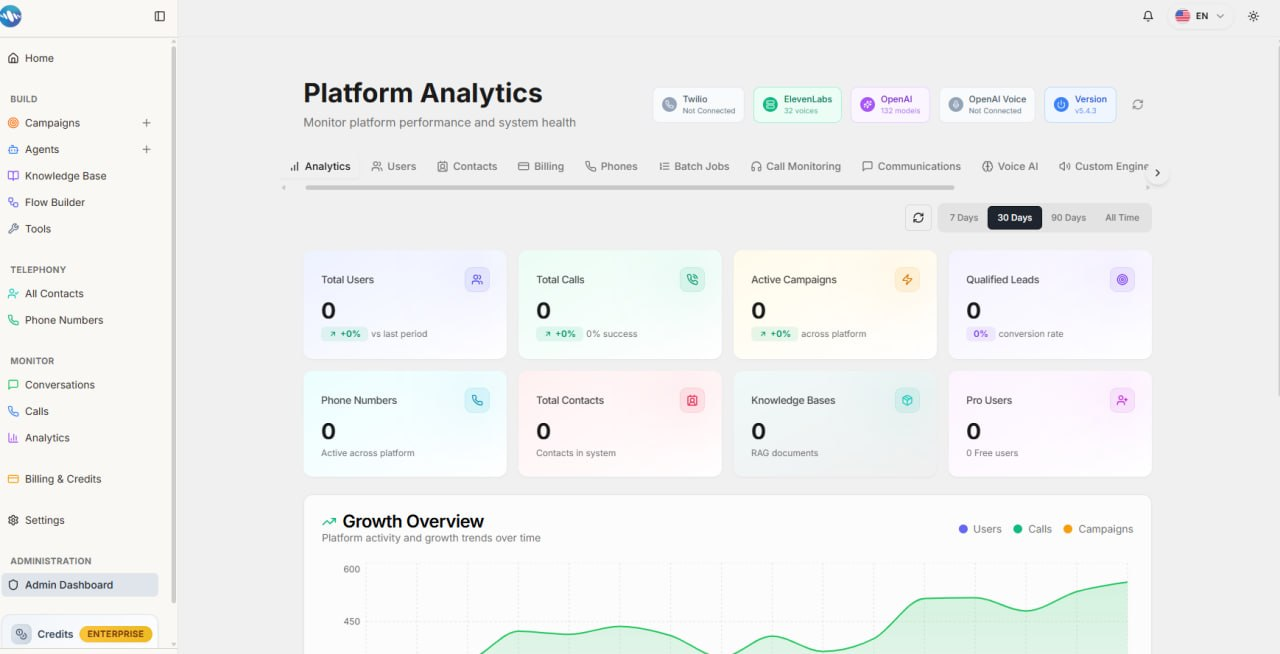Click the OpenAI 132 models chip
This screenshot has height=654, width=1280.
coord(890,105)
